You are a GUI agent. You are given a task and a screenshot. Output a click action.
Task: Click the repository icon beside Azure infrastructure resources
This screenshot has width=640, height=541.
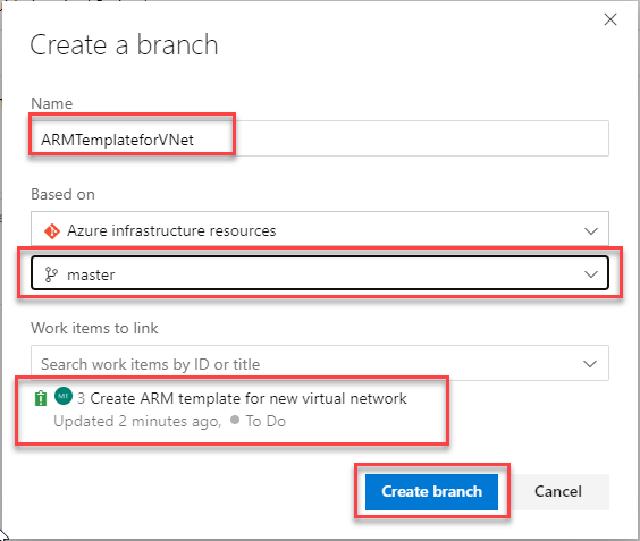[x=53, y=230]
